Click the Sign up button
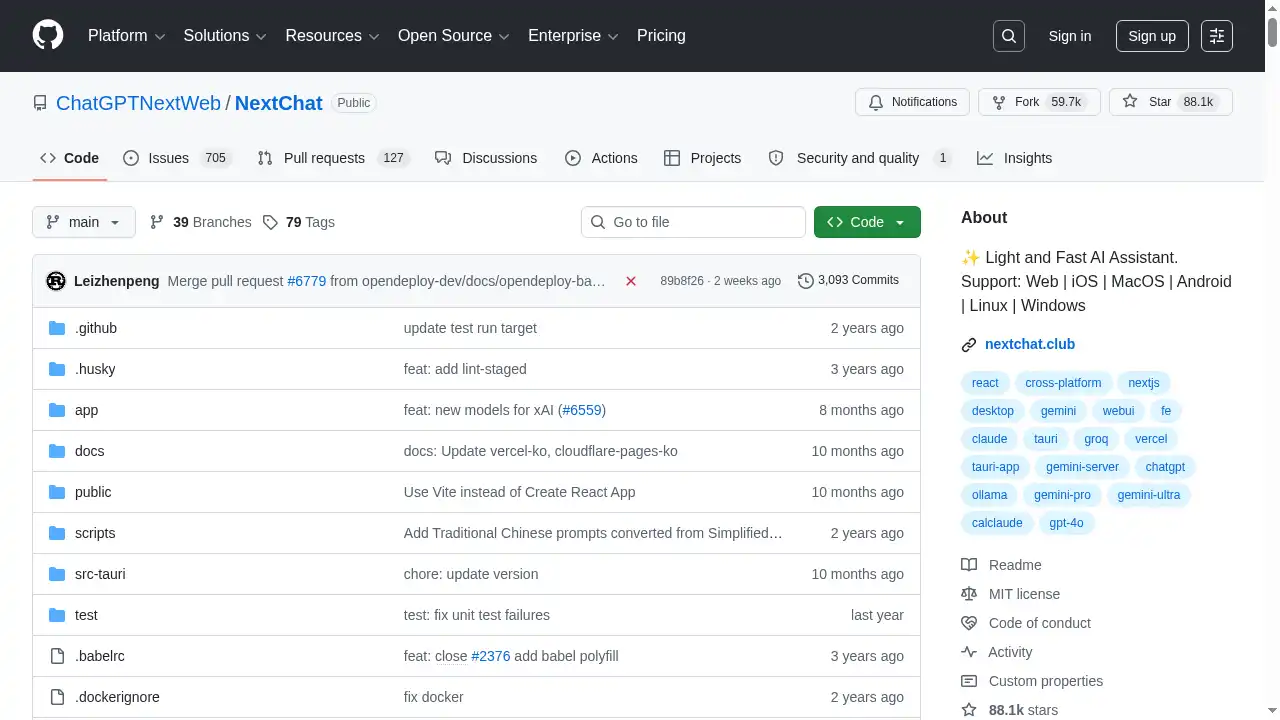This screenshot has width=1280, height=720. pyautogui.click(x=1152, y=36)
